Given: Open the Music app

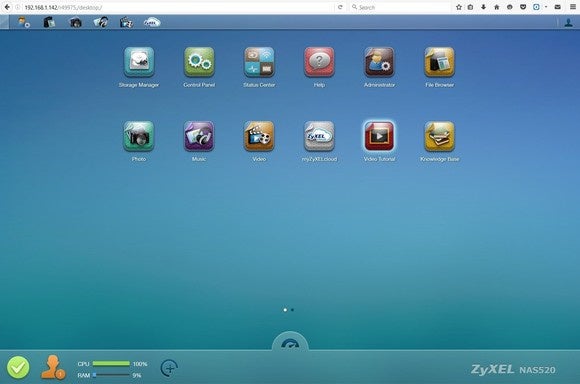Looking at the screenshot, I should pyautogui.click(x=199, y=136).
